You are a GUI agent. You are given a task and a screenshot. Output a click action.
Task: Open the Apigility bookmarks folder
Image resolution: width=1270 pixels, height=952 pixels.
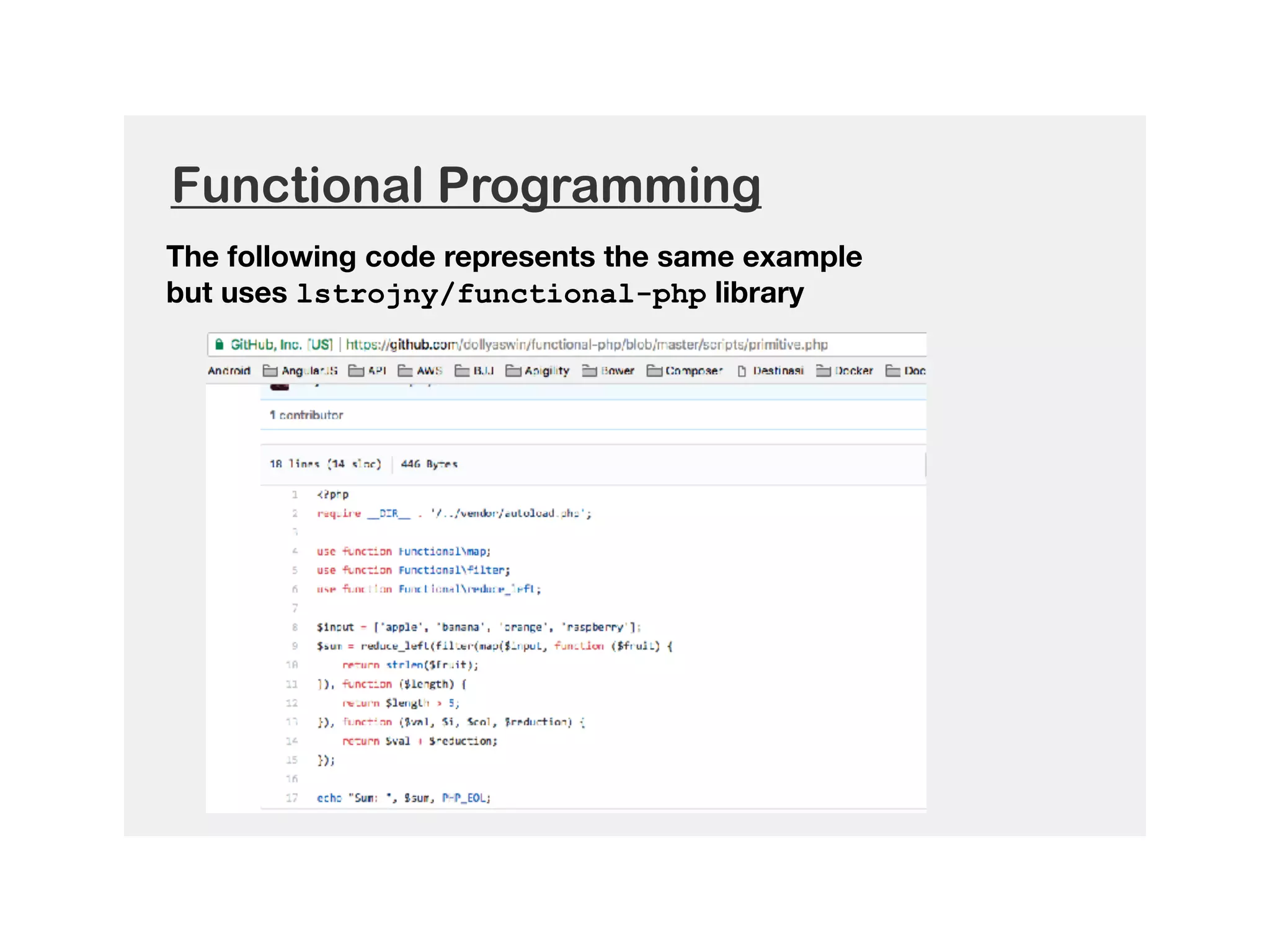(538, 371)
